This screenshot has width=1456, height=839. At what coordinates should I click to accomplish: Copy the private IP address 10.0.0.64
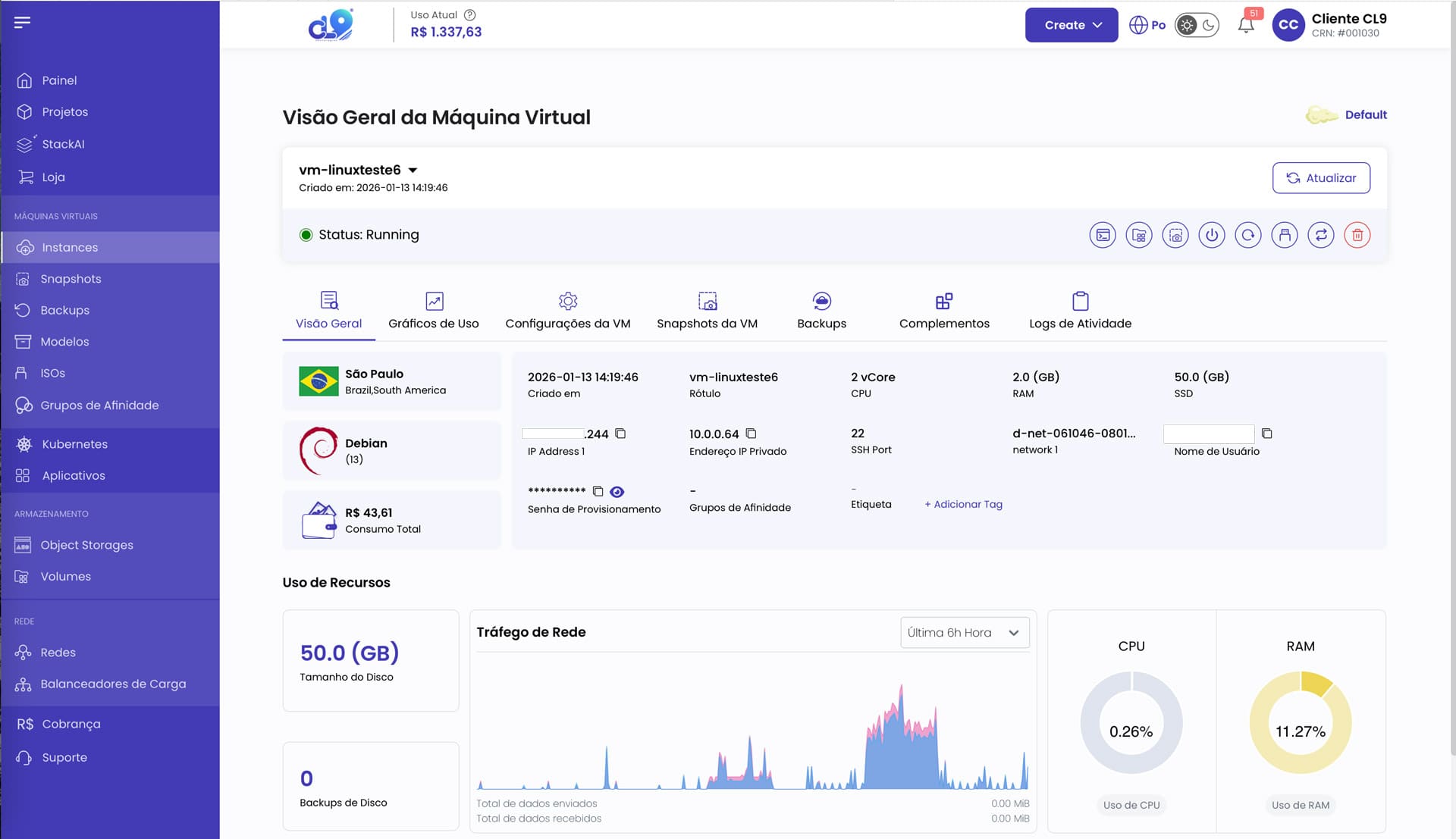pos(751,434)
